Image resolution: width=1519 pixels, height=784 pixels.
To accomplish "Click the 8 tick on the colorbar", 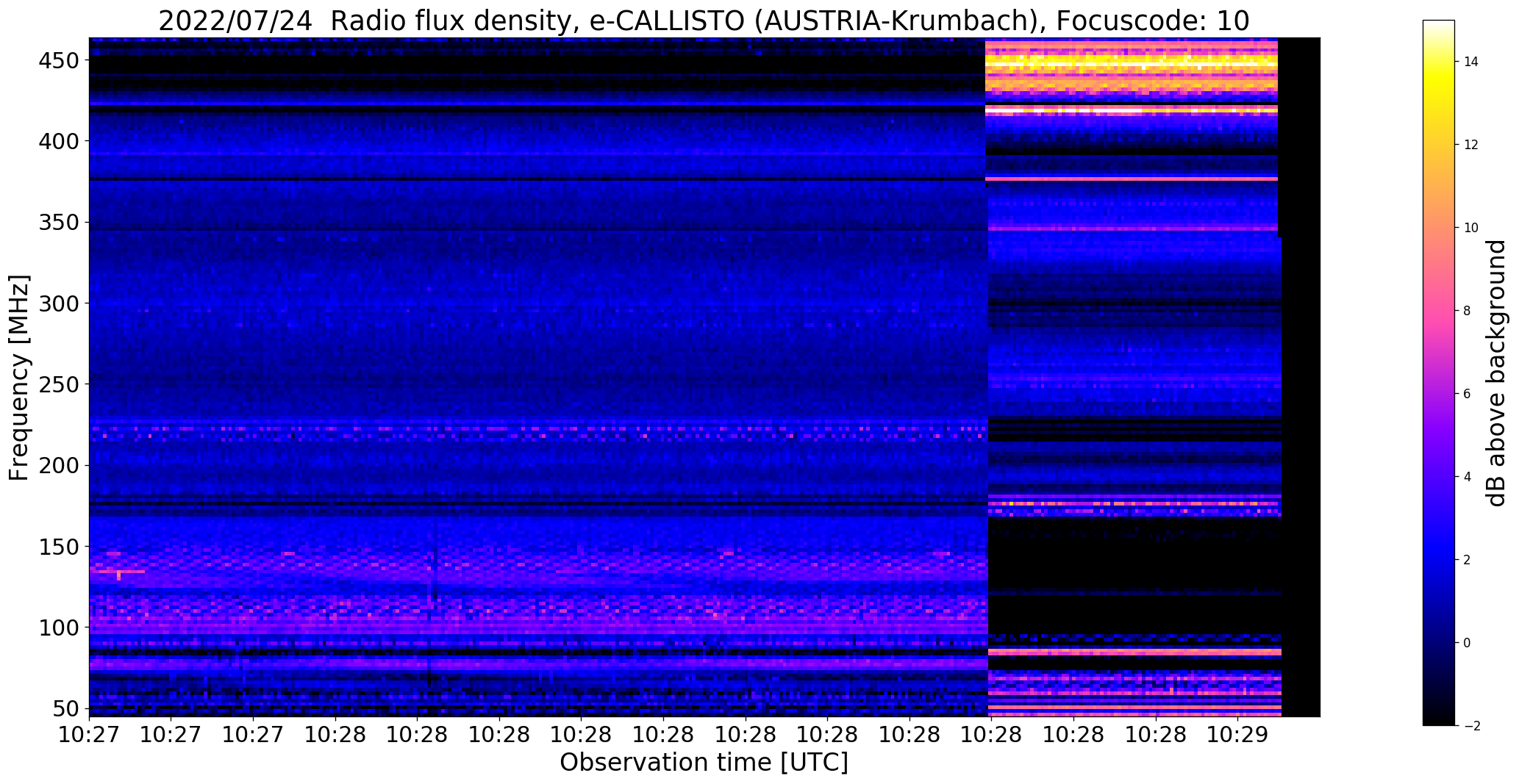I will point(1468,311).
